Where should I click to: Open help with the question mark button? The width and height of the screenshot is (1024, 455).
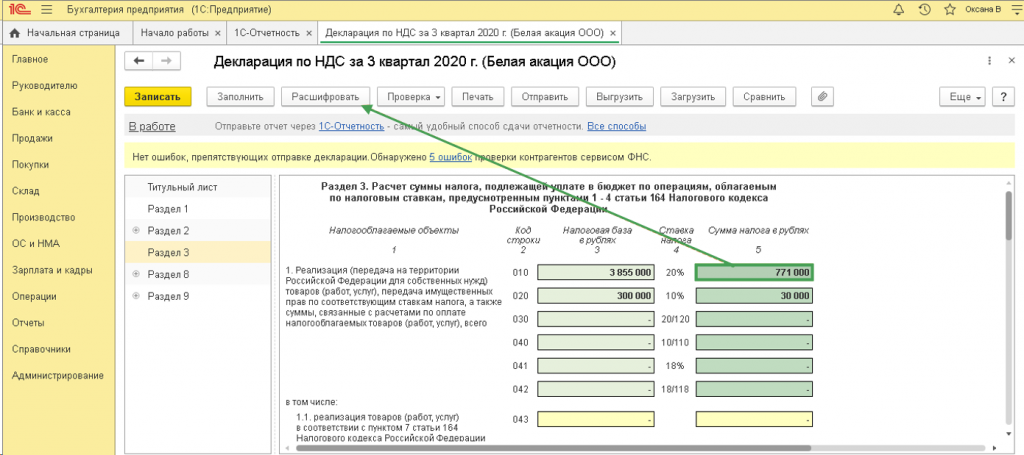coord(1002,97)
